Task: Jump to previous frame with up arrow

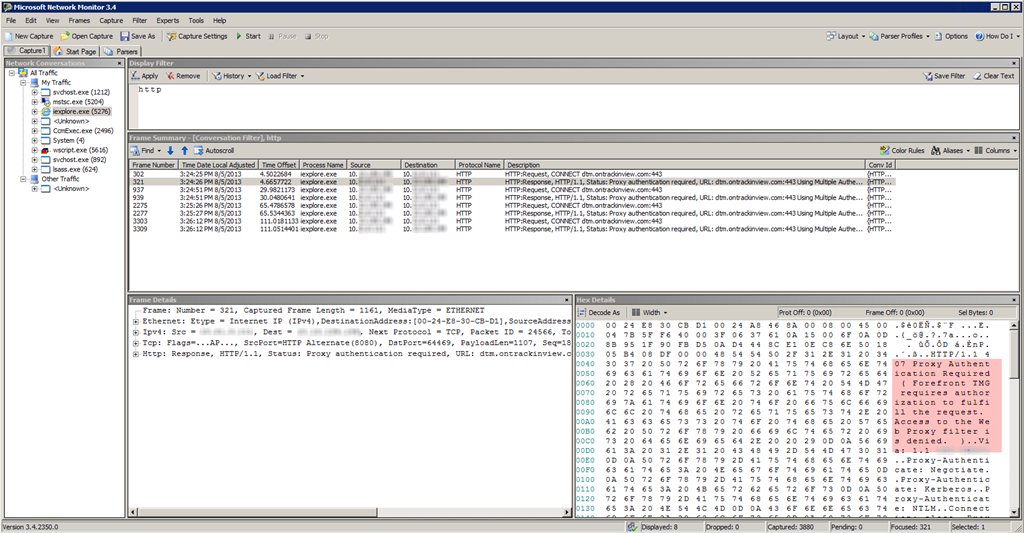Action: coord(183,150)
